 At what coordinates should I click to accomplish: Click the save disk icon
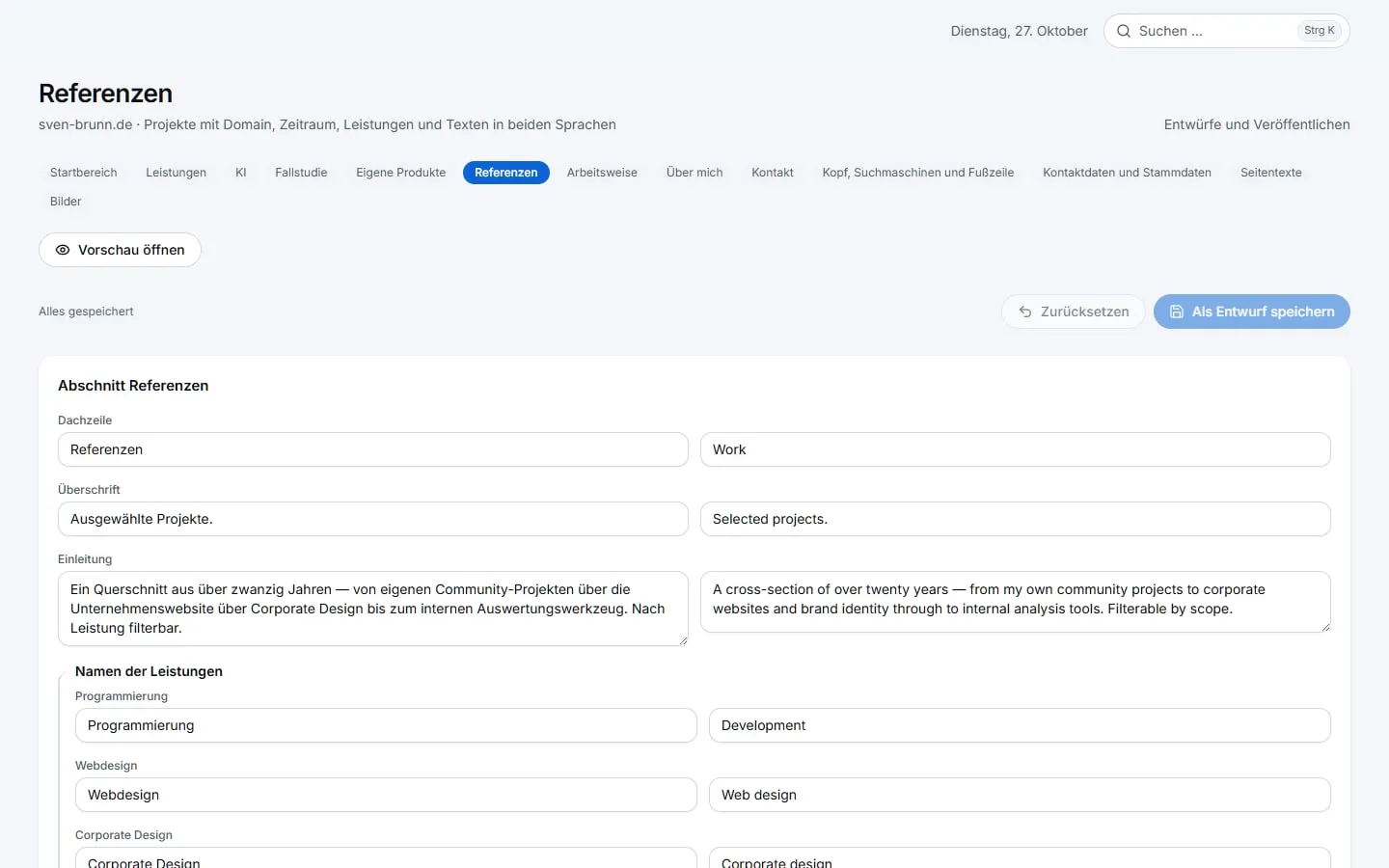[1177, 312]
